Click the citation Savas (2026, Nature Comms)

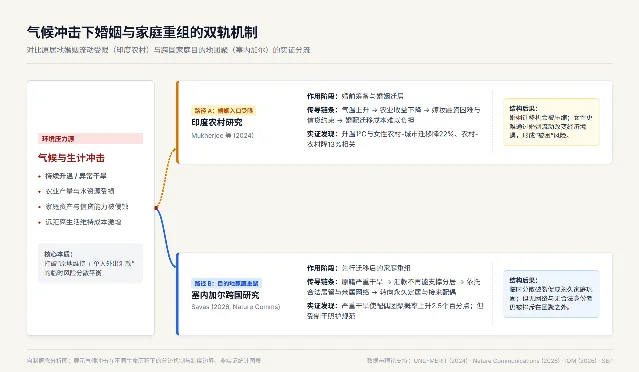[236, 307]
